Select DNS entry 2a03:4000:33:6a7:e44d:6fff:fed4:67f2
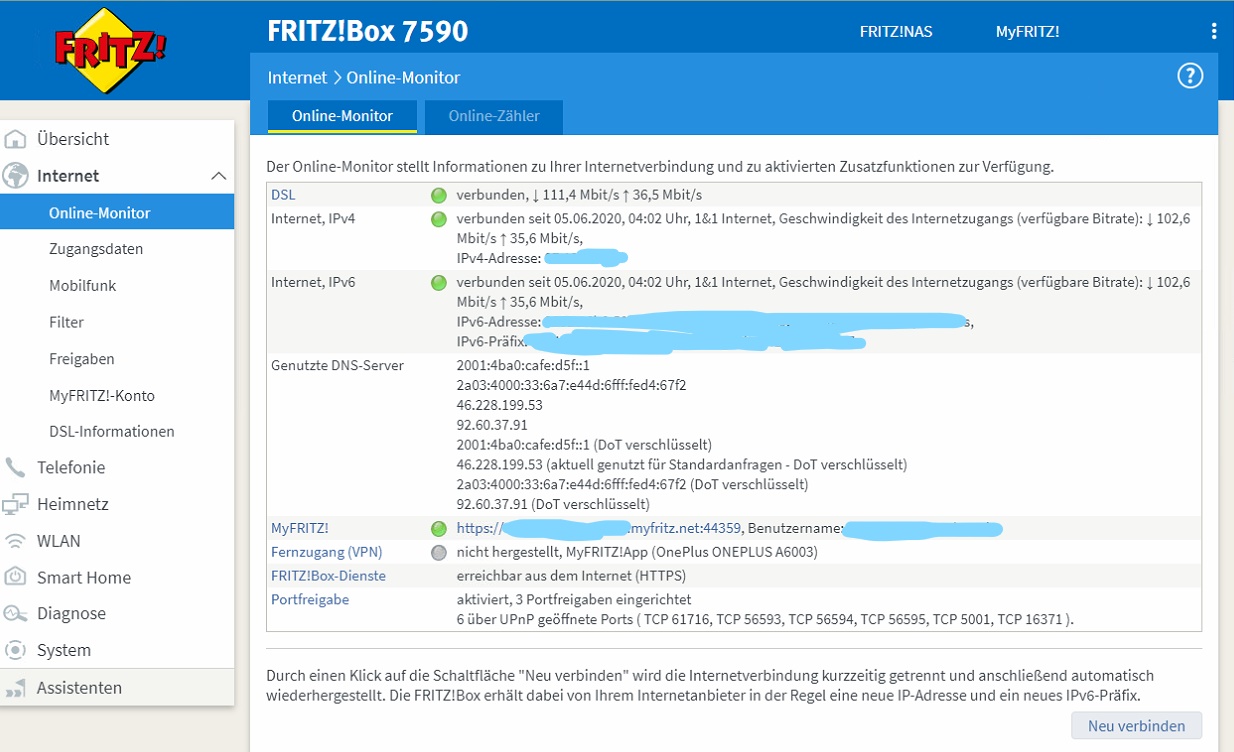The width and height of the screenshot is (1234, 752). pos(571,385)
